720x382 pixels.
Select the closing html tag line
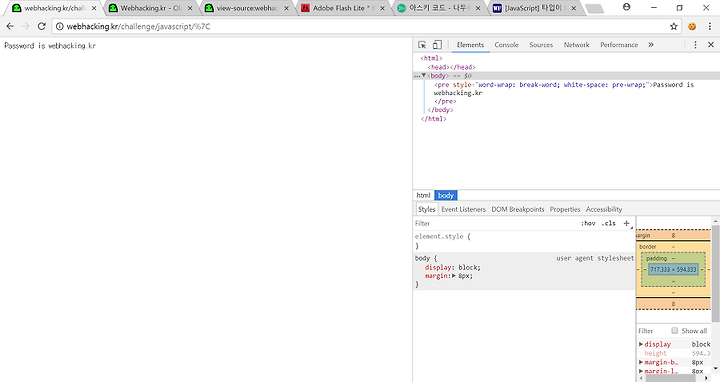point(433,119)
